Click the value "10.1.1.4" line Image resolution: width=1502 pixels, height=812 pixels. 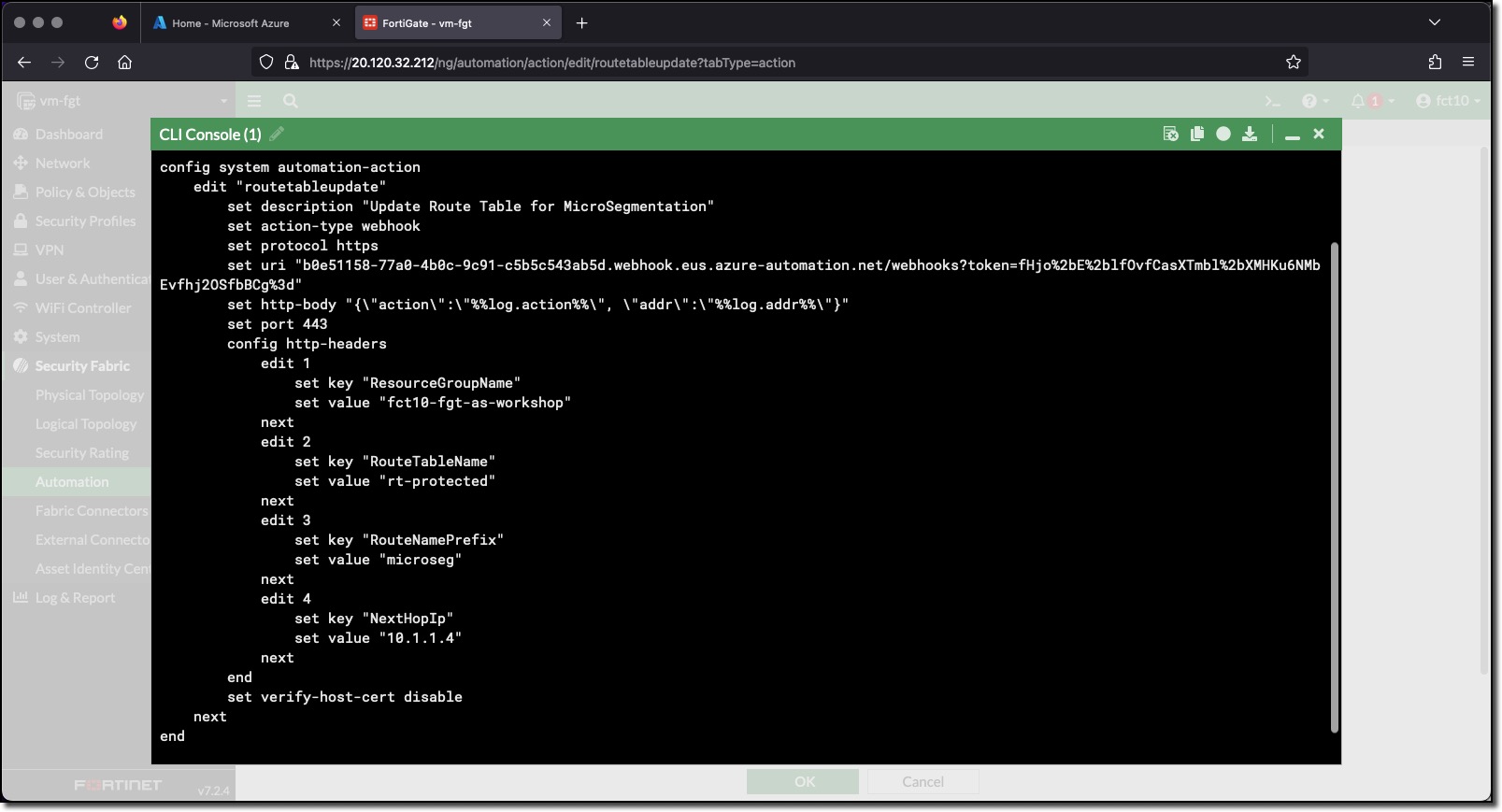[379, 638]
